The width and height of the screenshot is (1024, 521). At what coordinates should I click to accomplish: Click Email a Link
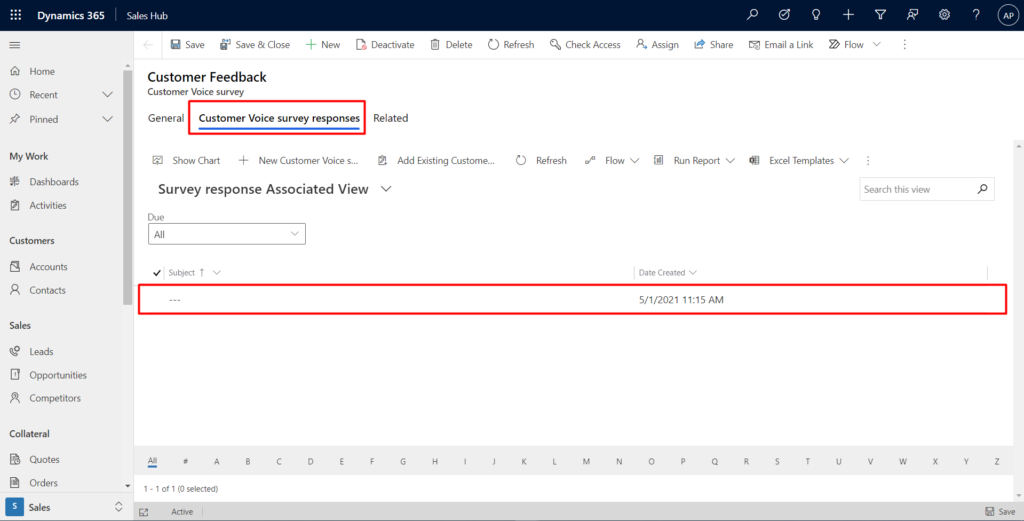coord(781,44)
